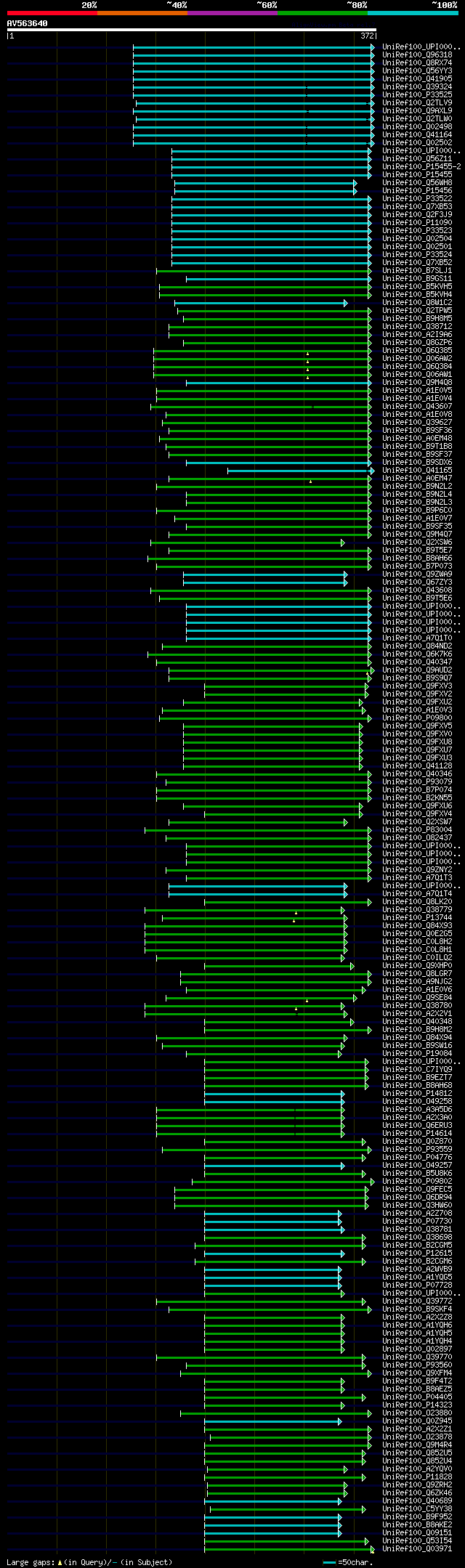Select hit label UniRef100_Q02498
This screenshot has width=465, height=1568.
pos(417,126)
